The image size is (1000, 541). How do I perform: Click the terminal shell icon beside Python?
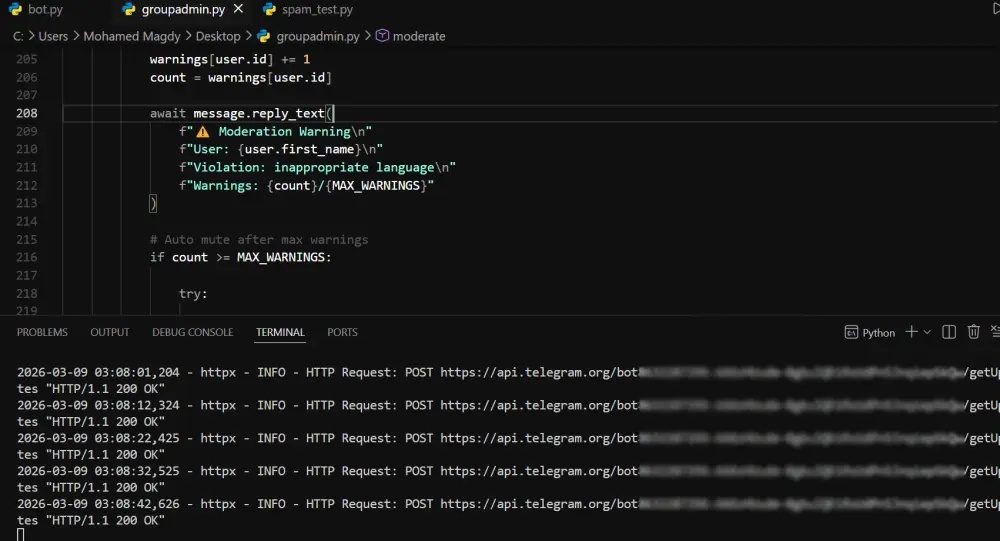(x=851, y=332)
